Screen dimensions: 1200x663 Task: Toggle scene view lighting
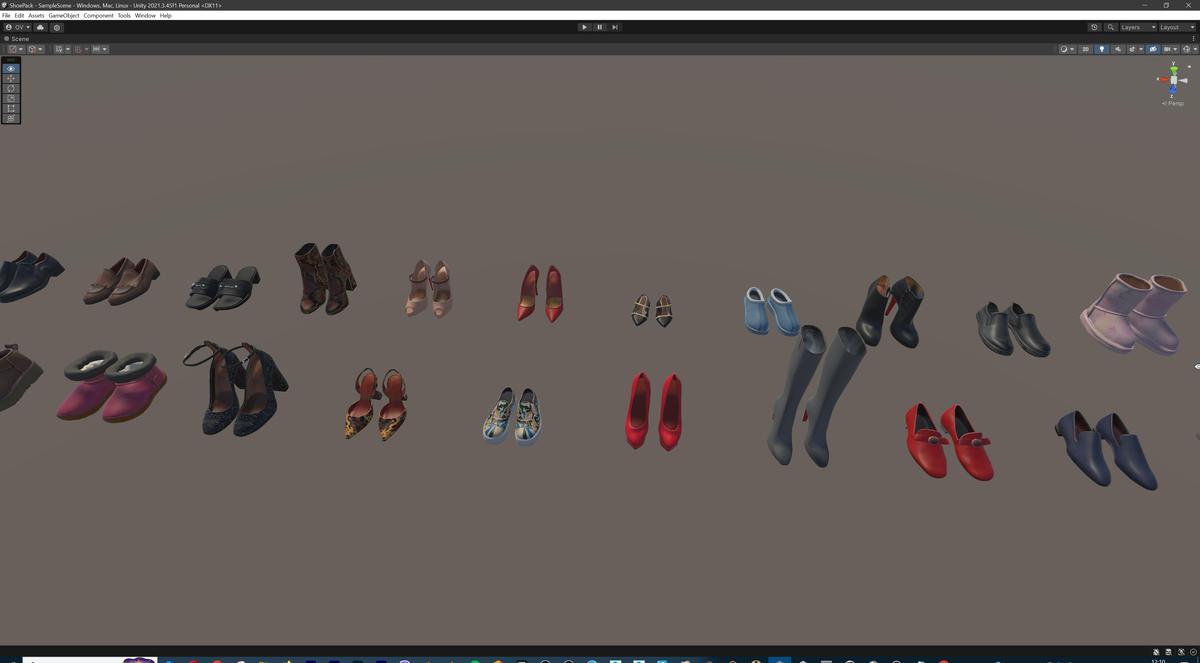coord(1102,48)
